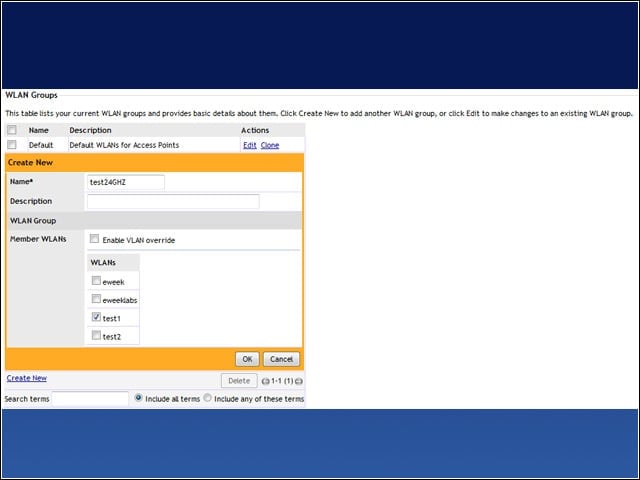The image size is (640, 480).
Task: Click into the Description text field
Action: [173, 201]
